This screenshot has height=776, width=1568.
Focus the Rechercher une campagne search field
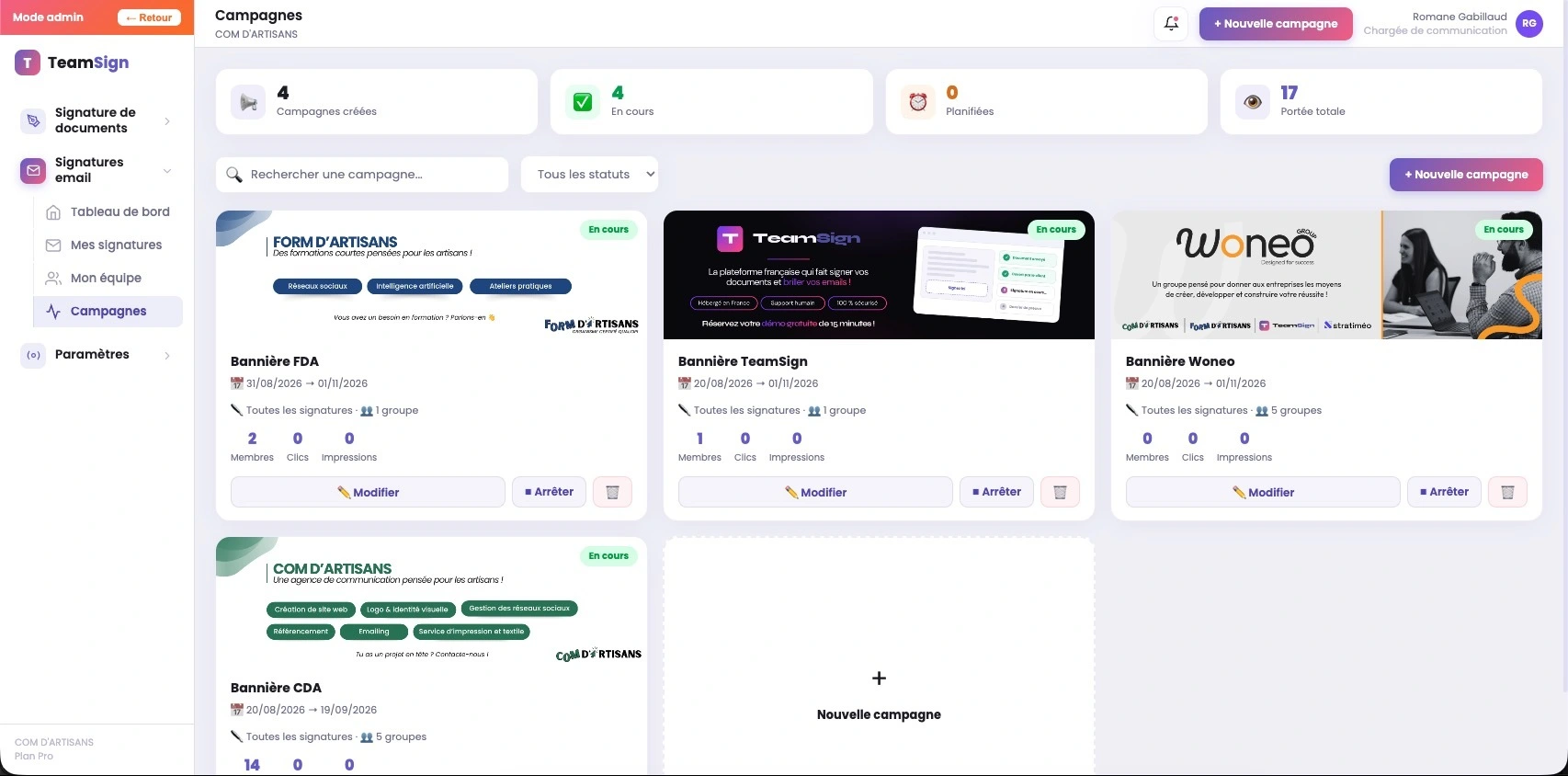[362, 175]
